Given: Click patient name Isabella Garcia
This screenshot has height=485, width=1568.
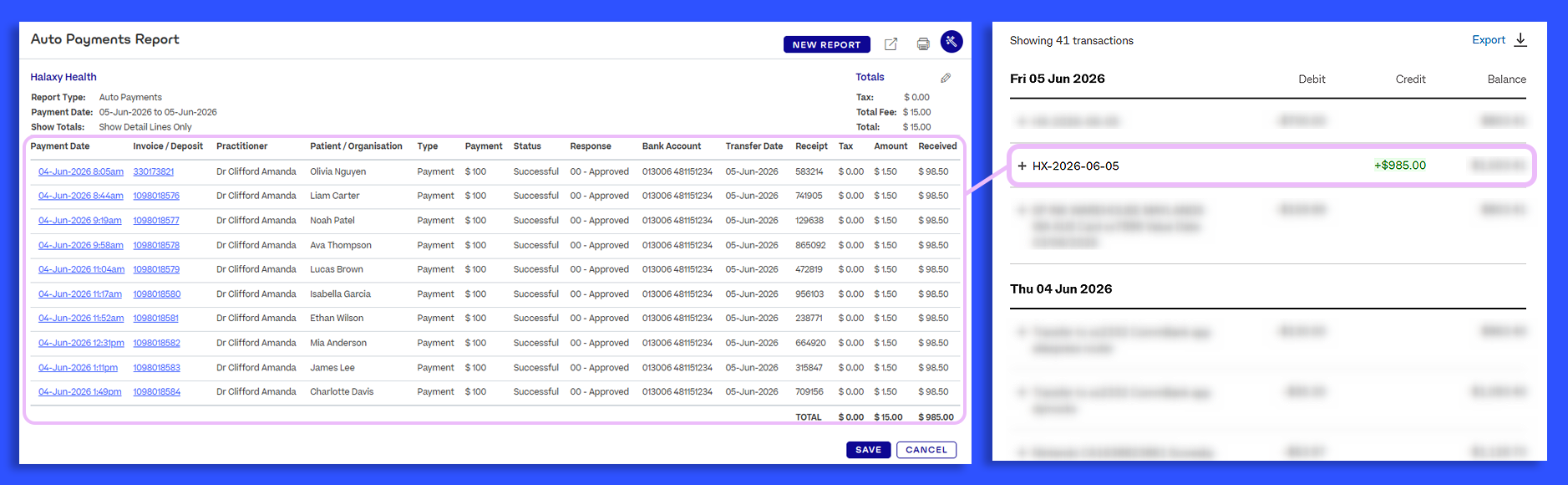Looking at the screenshot, I should coord(341,294).
